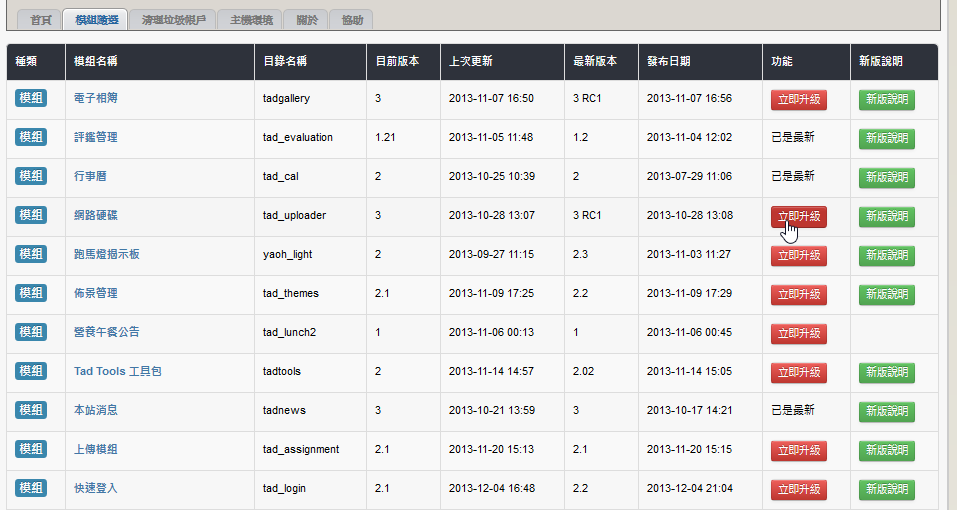Click the 最新版本 column header

tap(594, 61)
